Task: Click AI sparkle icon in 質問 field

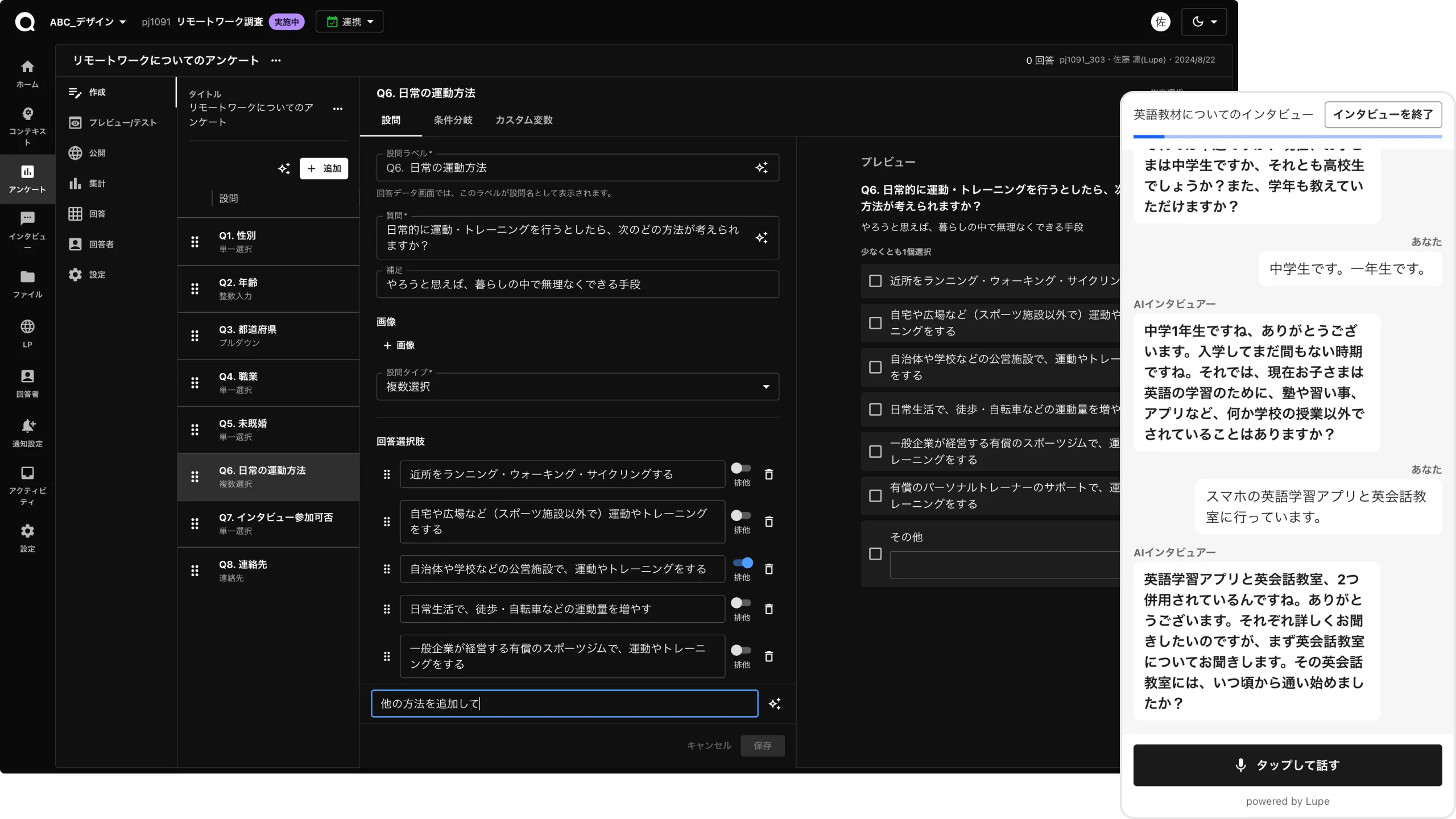Action: point(762,238)
